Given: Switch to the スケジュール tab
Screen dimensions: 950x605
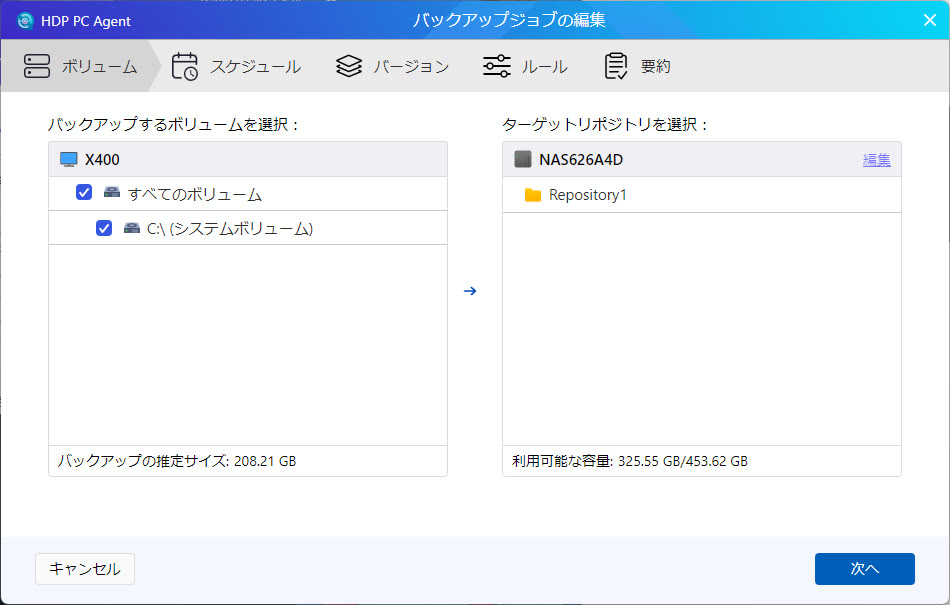Looking at the screenshot, I should [x=254, y=67].
